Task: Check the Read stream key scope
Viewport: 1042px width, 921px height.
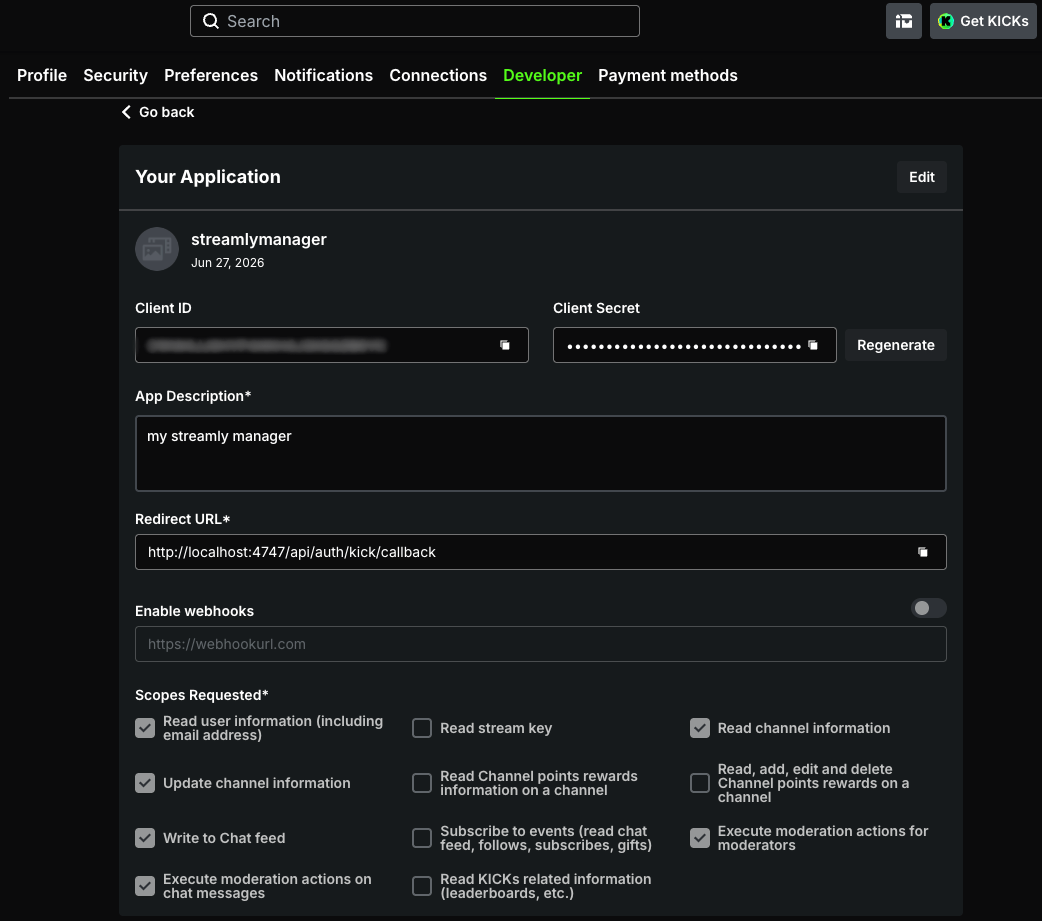Action: click(422, 728)
